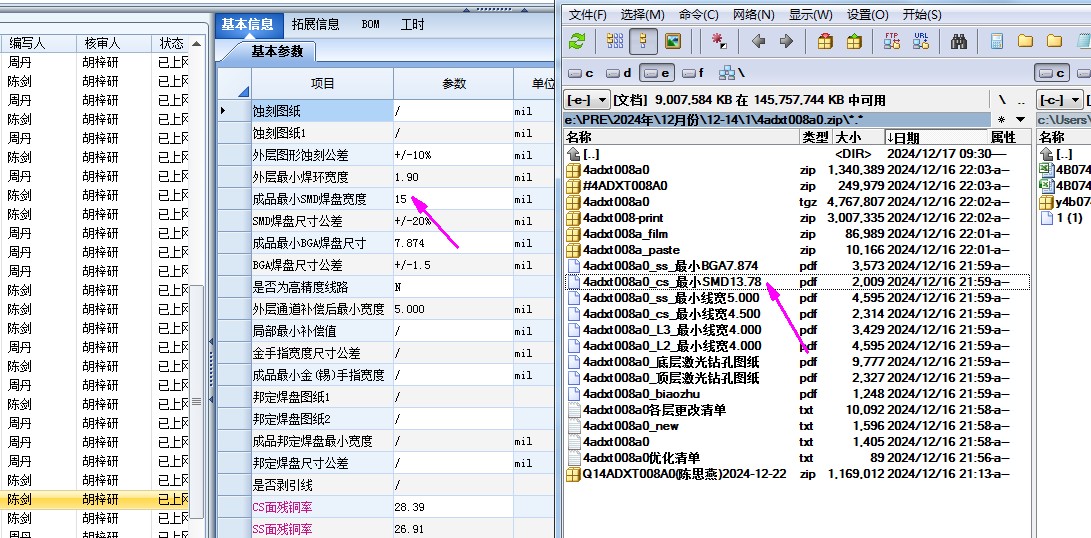Viewport: 1091px width, 538px height.
Task: Open the URL new FTP connection icon
Action: 921,41
